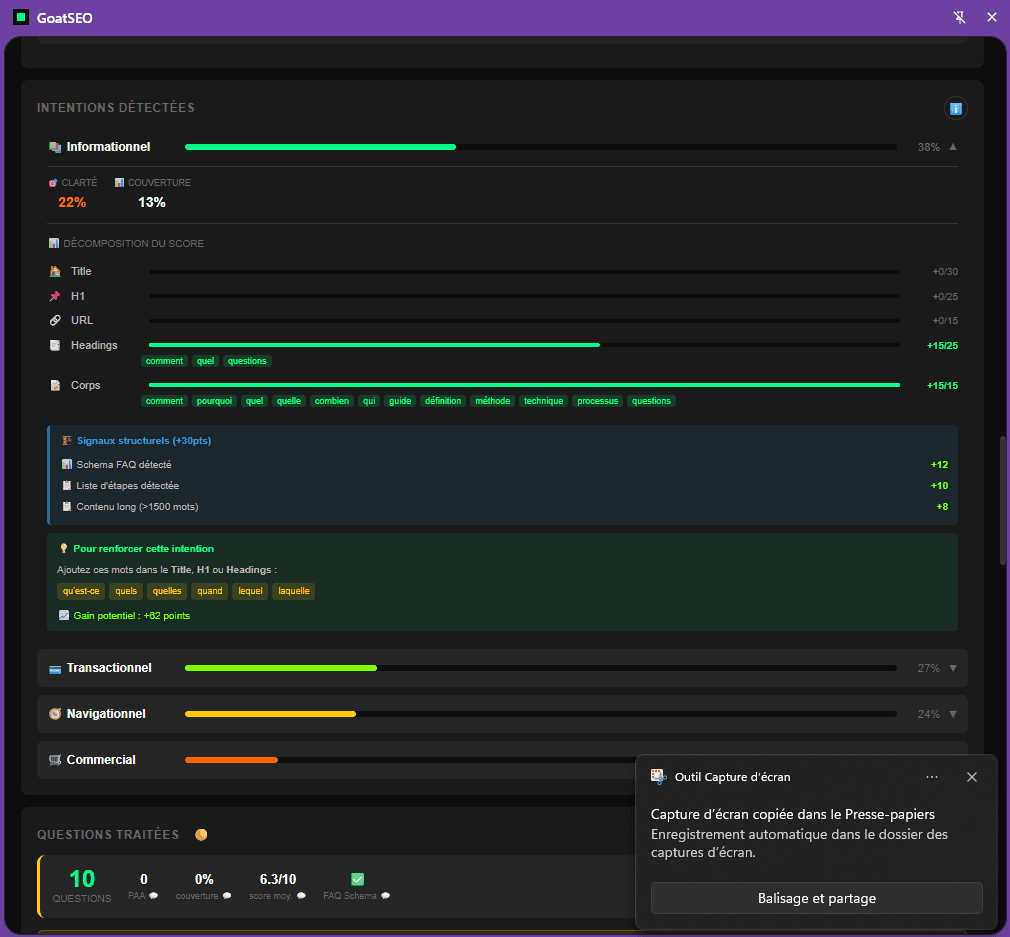
Task: Click the Corps icon in score breakdown
Action: pos(55,385)
